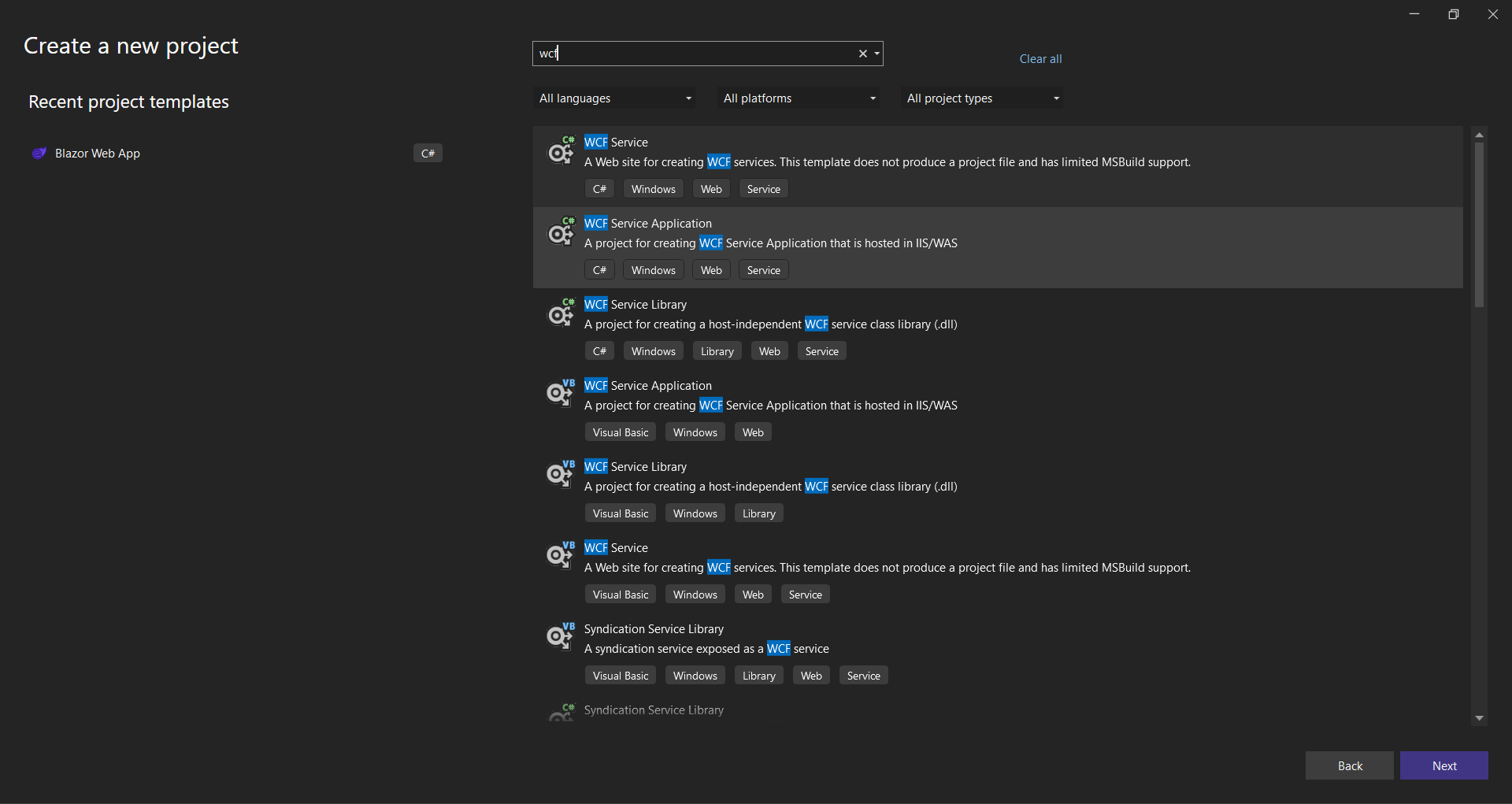Image resolution: width=1512 pixels, height=804 pixels.
Task: Select the C# WCF Service template title
Action: 616,143
